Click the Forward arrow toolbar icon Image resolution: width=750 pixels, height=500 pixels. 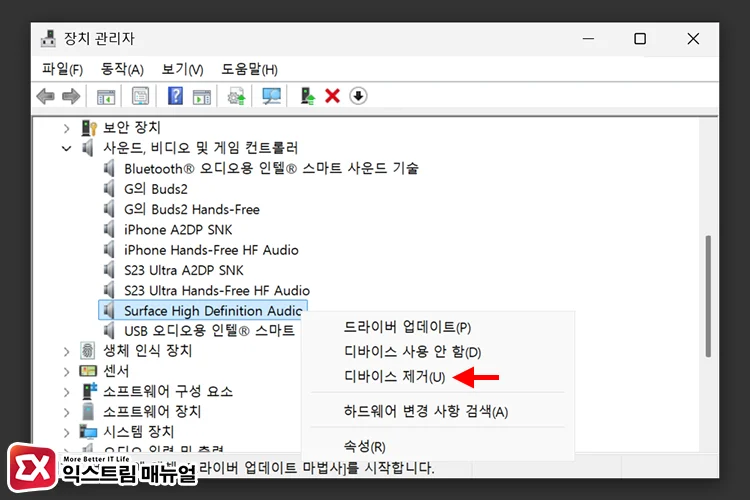71,96
